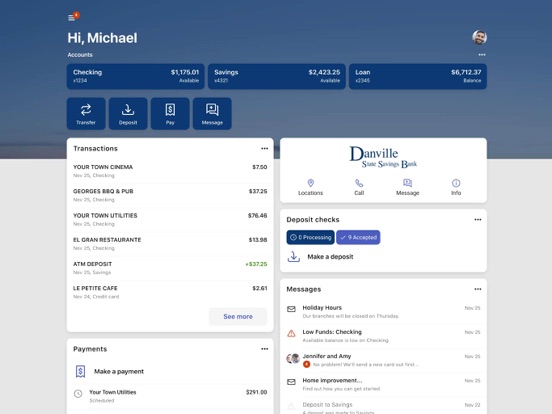552x414 pixels.
Task: Click the Low Funds warning triangle icon
Action: tap(291, 333)
